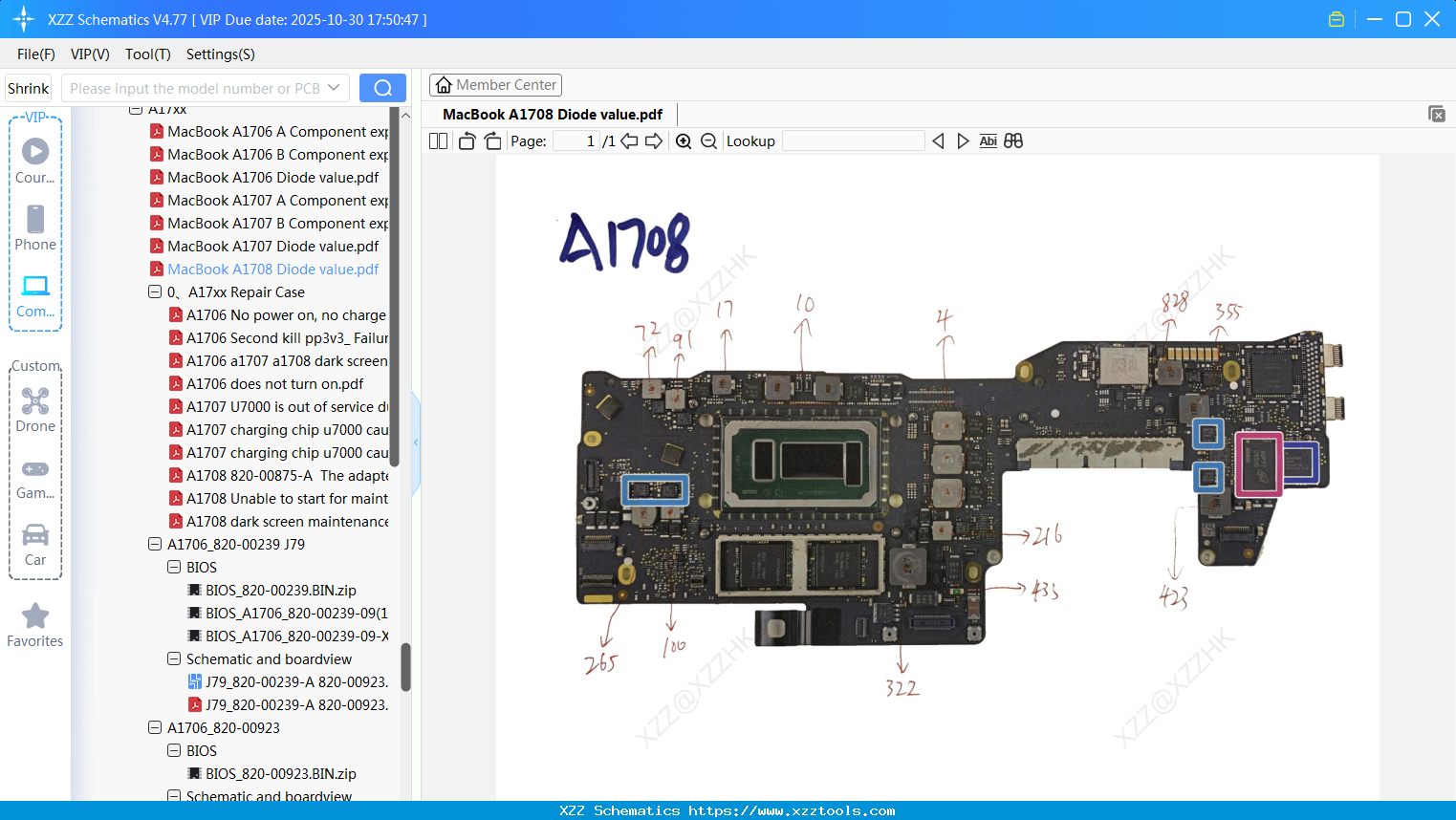Collapse the A17xx Repair Case node
The width and height of the screenshot is (1456, 820).
[155, 292]
